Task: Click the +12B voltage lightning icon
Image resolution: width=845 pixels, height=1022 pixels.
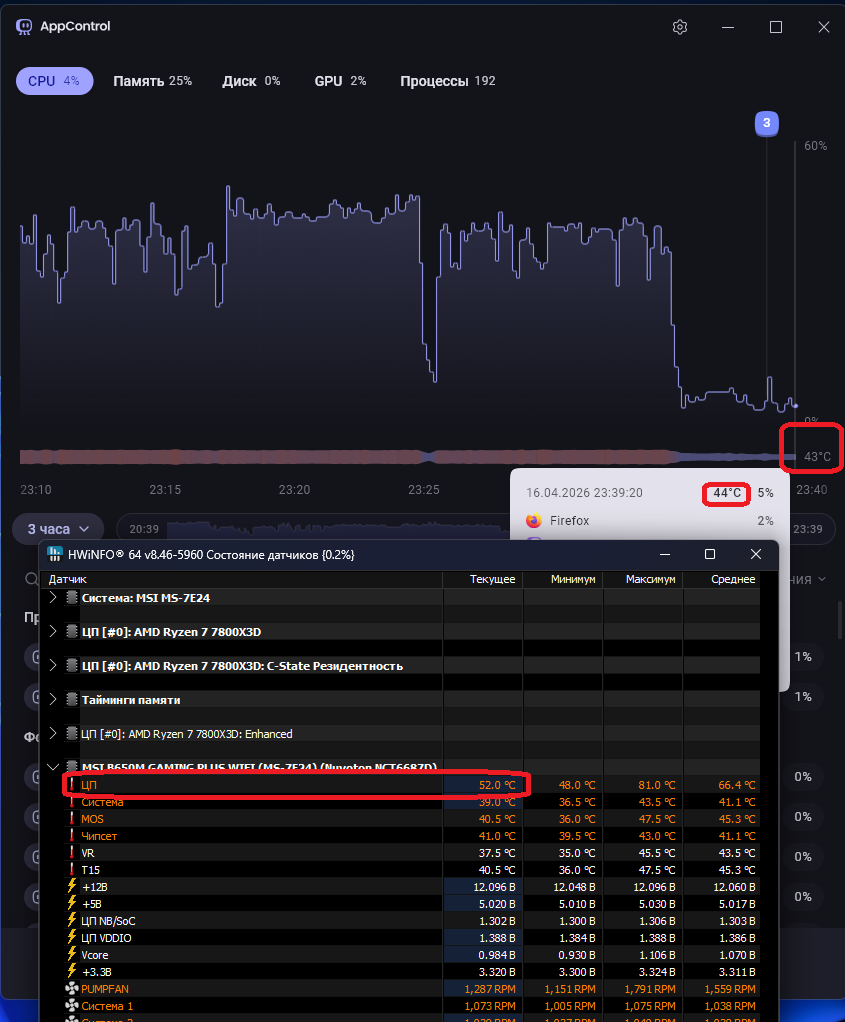Action: 71,886
